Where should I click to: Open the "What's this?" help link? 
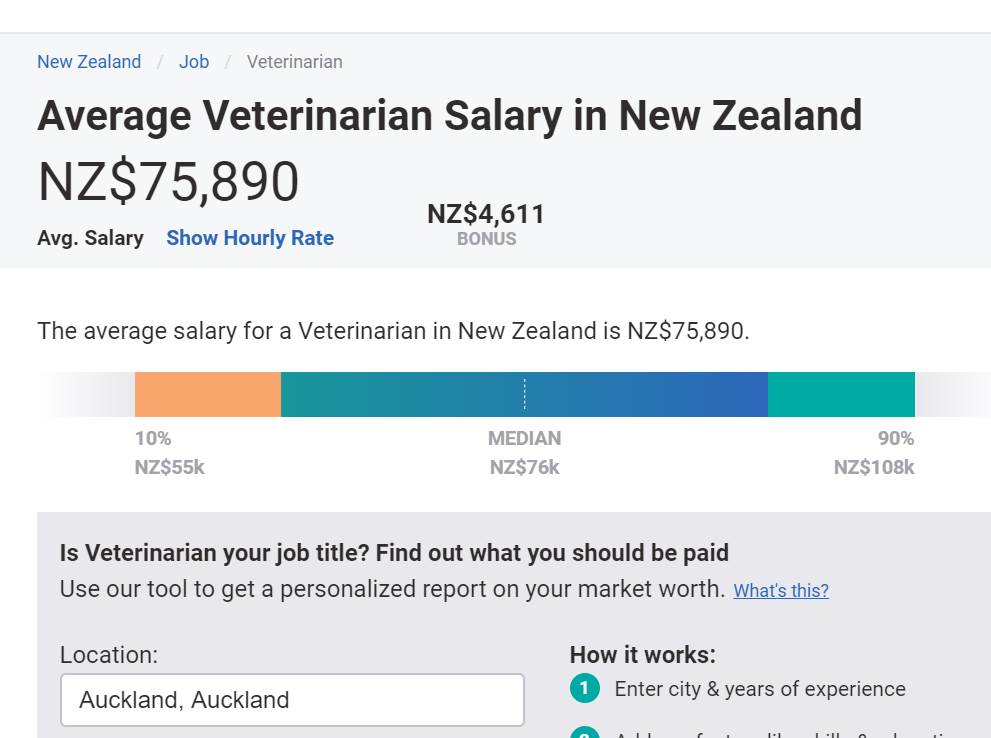click(781, 591)
